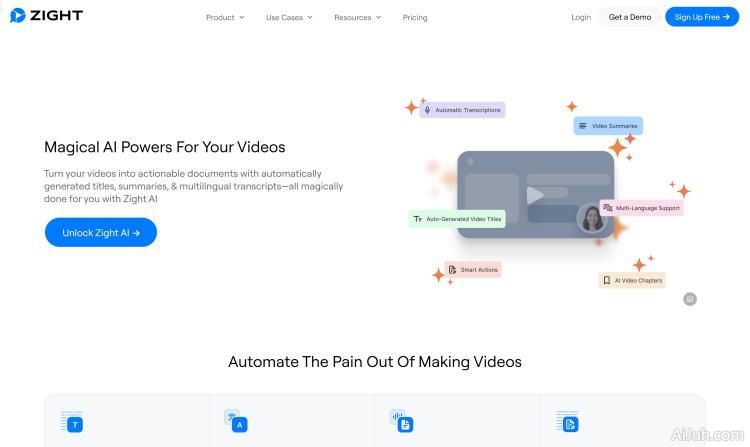Click the play button on the video illustration
The width and height of the screenshot is (750, 447).
coord(535,195)
